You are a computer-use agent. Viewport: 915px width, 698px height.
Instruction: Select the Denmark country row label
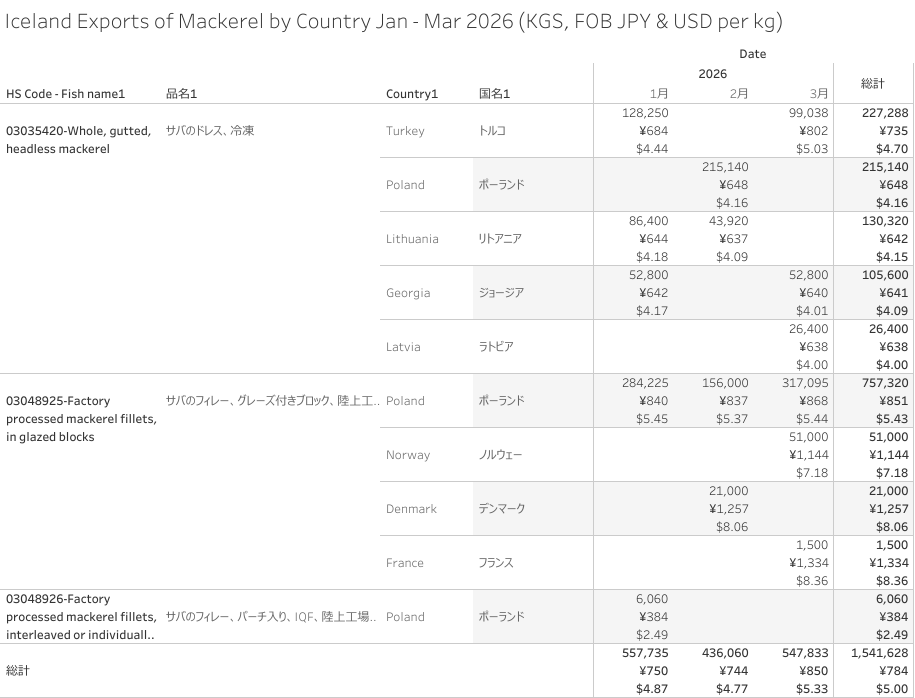[x=411, y=509]
